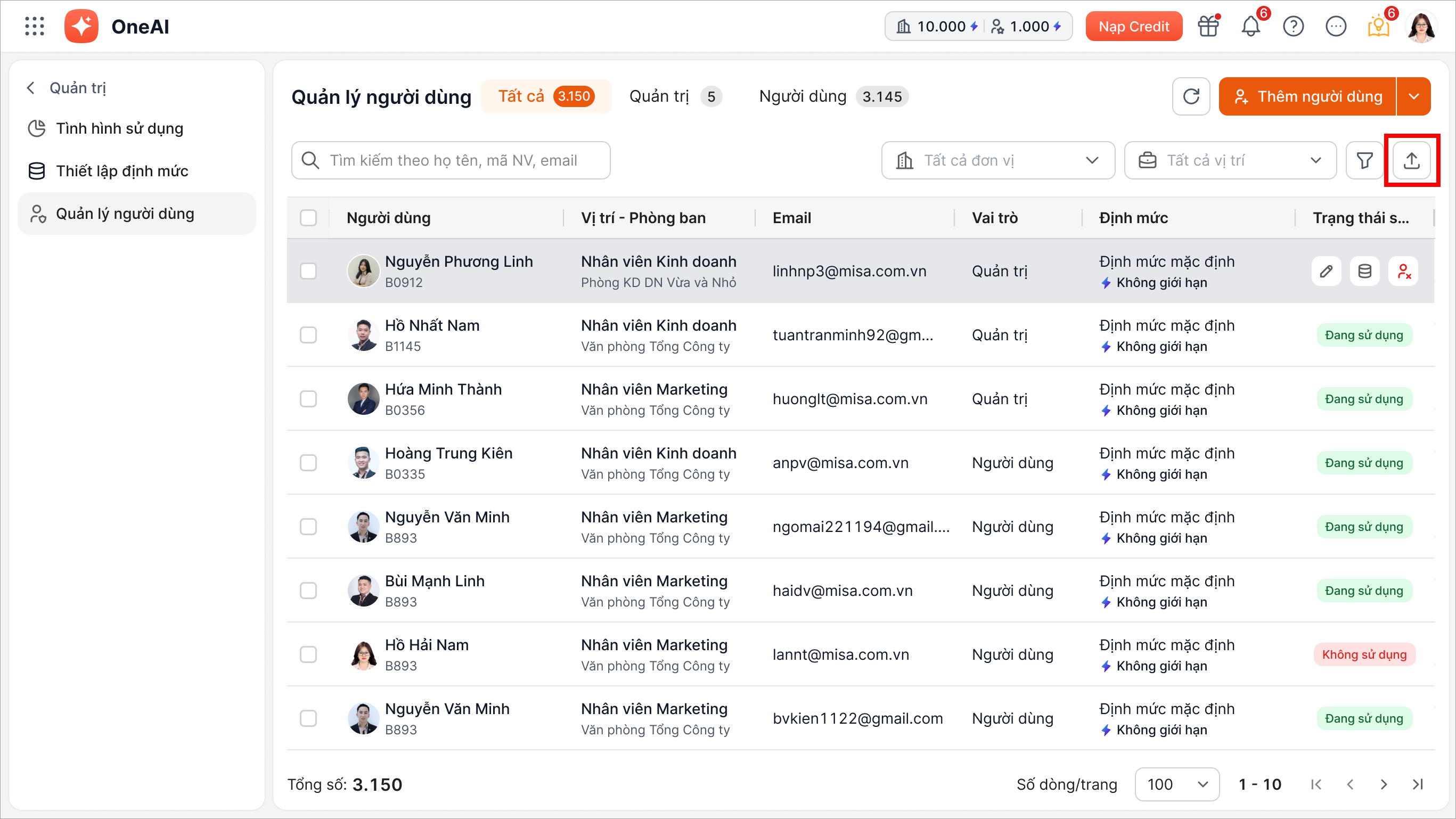
Task: Open the filter funnel icon
Action: pos(1364,160)
